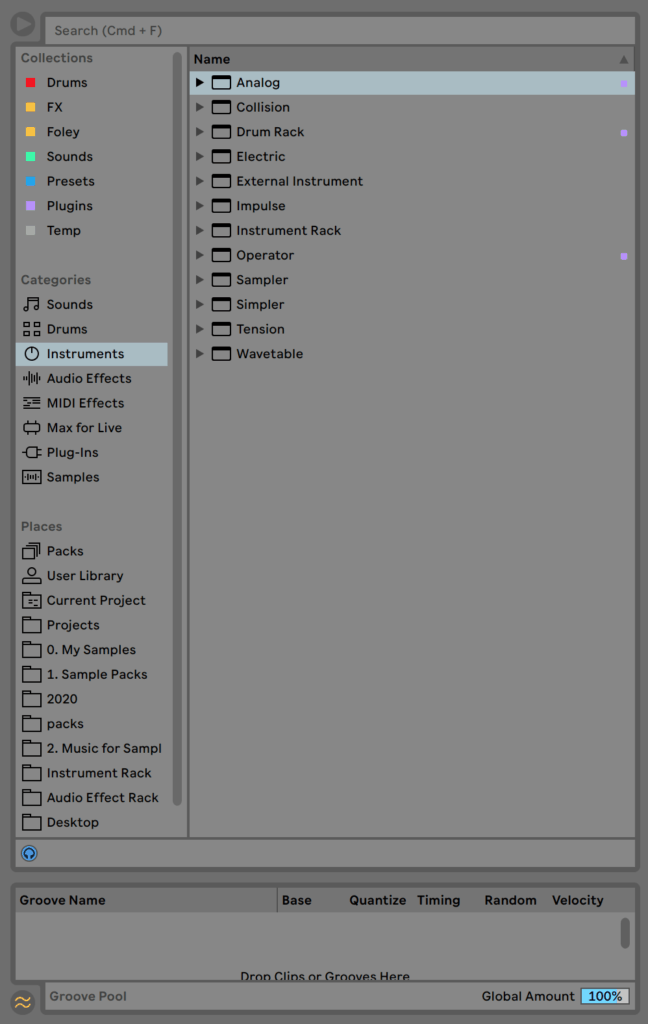Click the Base column header

297,900
